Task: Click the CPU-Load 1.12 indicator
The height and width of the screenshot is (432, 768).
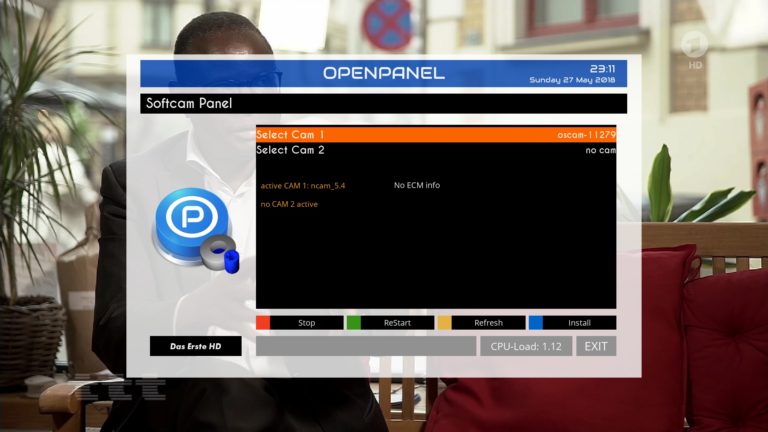Action: coord(526,346)
